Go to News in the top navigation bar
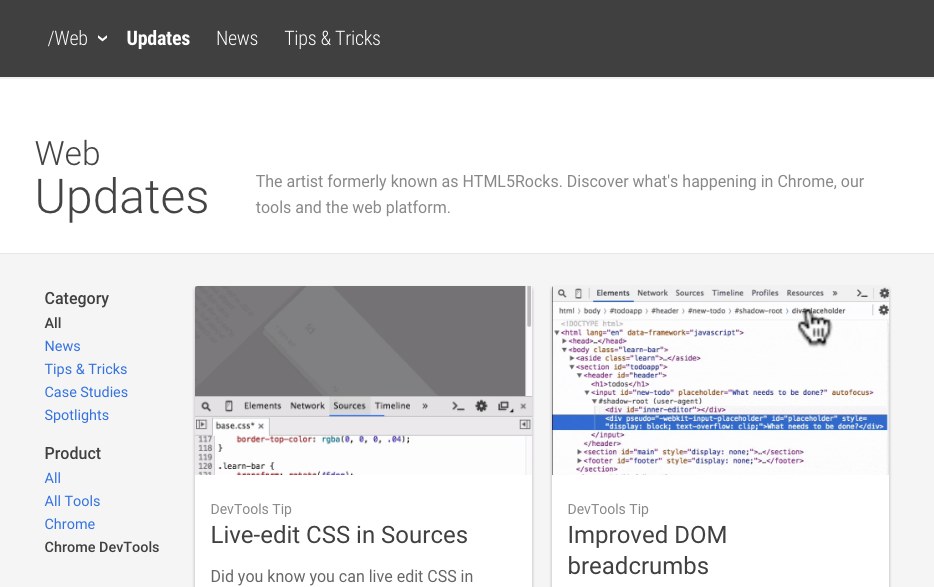 pyautogui.click(x=237, y=39)
